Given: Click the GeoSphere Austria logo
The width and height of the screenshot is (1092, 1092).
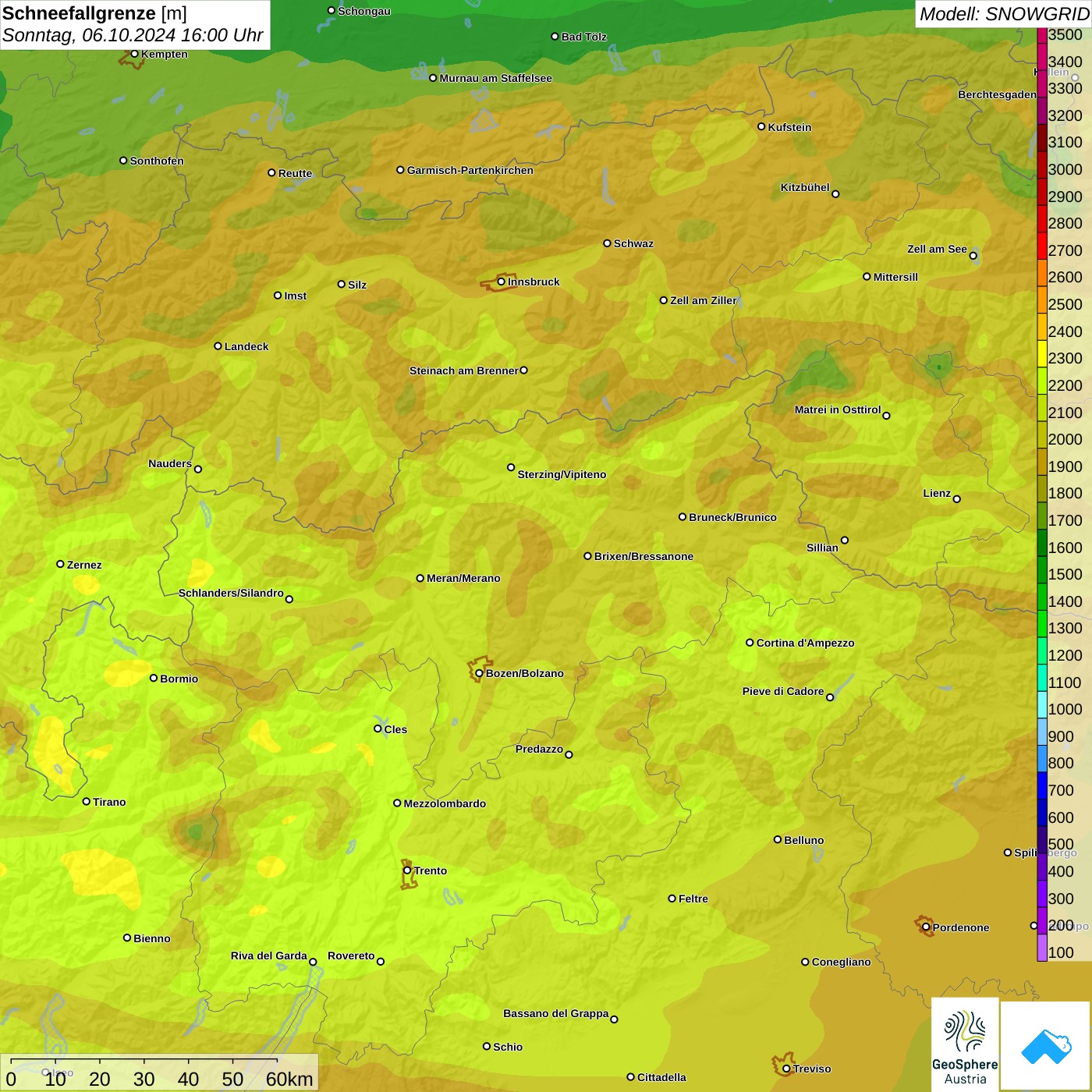Looking at the screenshot, I should pos(965,1044).
